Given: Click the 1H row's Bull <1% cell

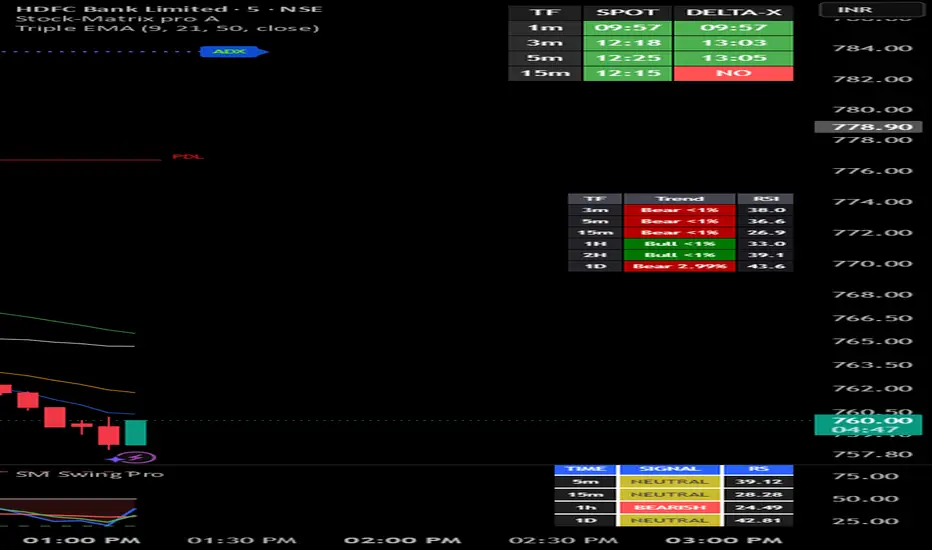Looking at the screenshot, I should 679,244.
